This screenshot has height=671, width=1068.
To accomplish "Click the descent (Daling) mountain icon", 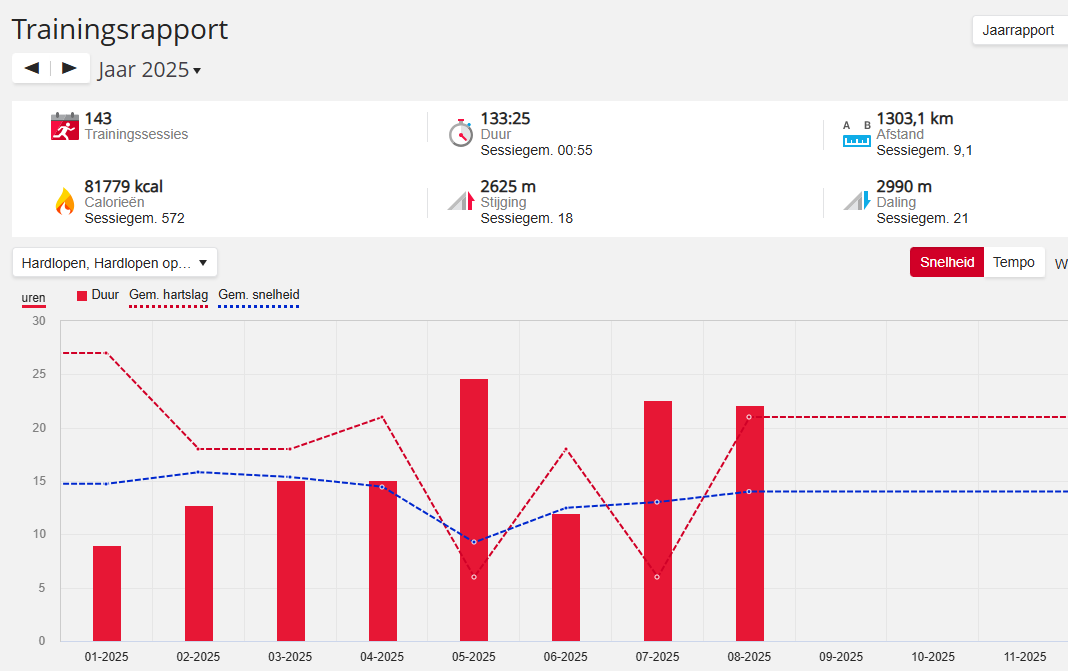I will pyautogui.click(x=856, y=200).
